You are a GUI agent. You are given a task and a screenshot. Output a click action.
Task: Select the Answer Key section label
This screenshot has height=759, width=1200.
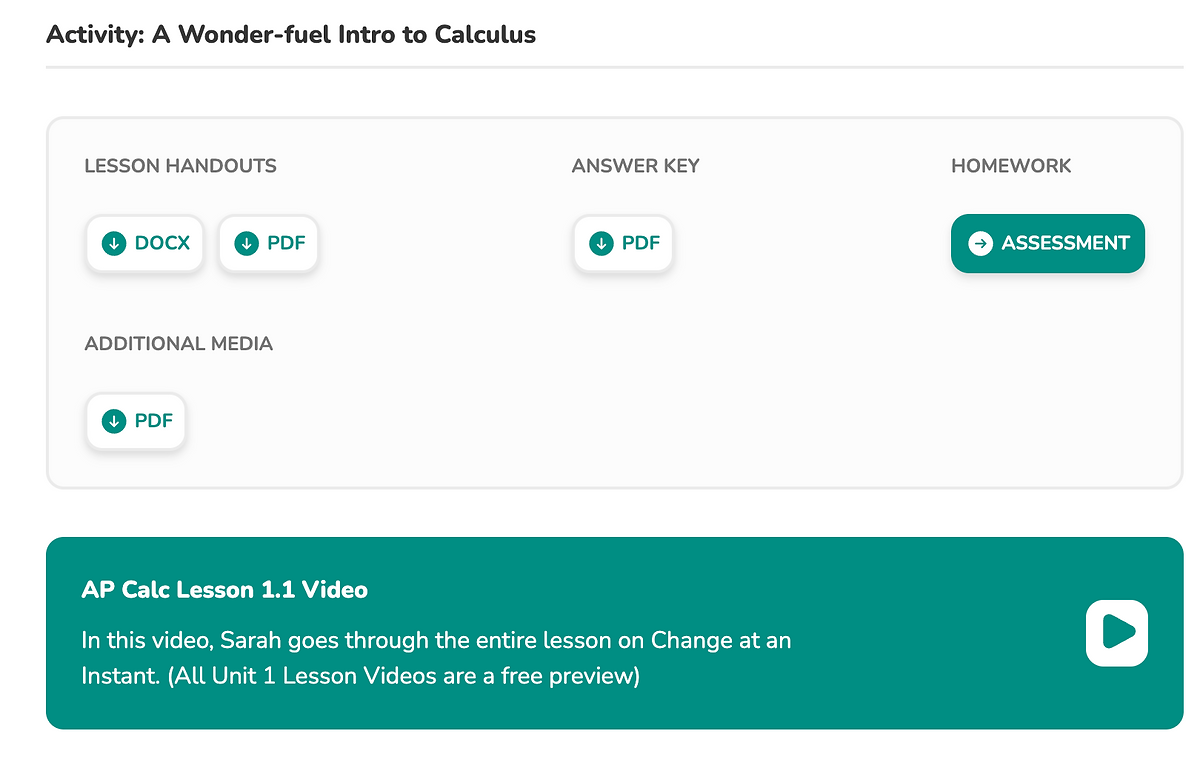pyautogui.click(x=635, y=166)
